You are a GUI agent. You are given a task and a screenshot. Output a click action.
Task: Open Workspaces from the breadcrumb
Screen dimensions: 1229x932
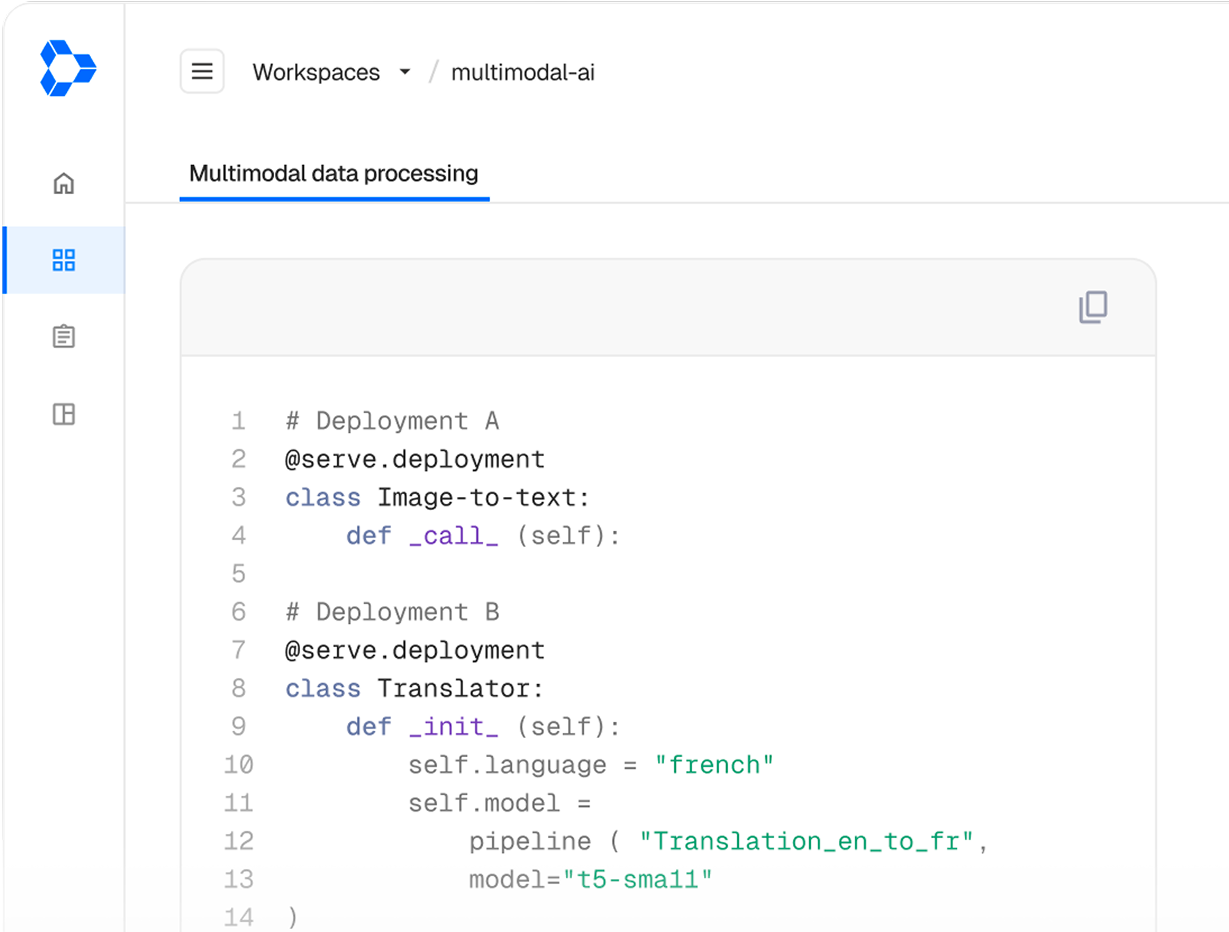[316, 72]
